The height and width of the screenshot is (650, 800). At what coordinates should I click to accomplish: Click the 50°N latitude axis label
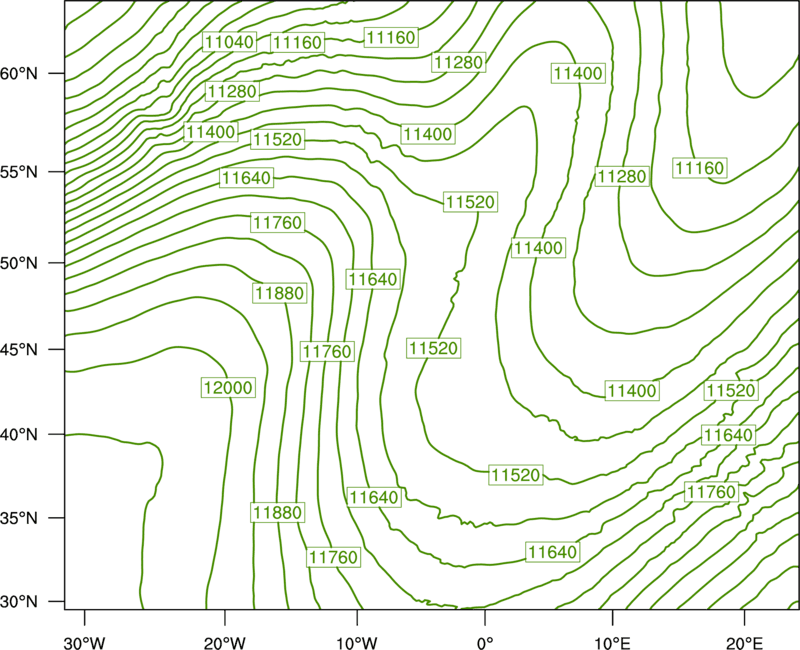[19, 263]
